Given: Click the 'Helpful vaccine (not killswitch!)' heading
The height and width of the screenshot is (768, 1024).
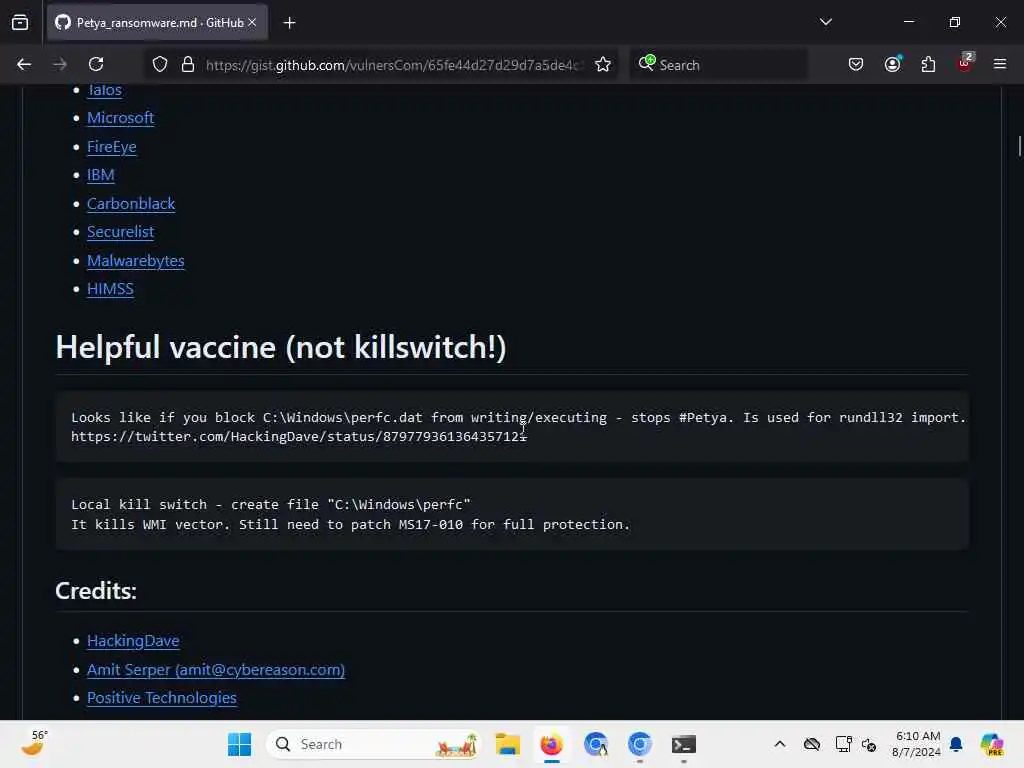Looking at the screenshot, I should point(281,347).
